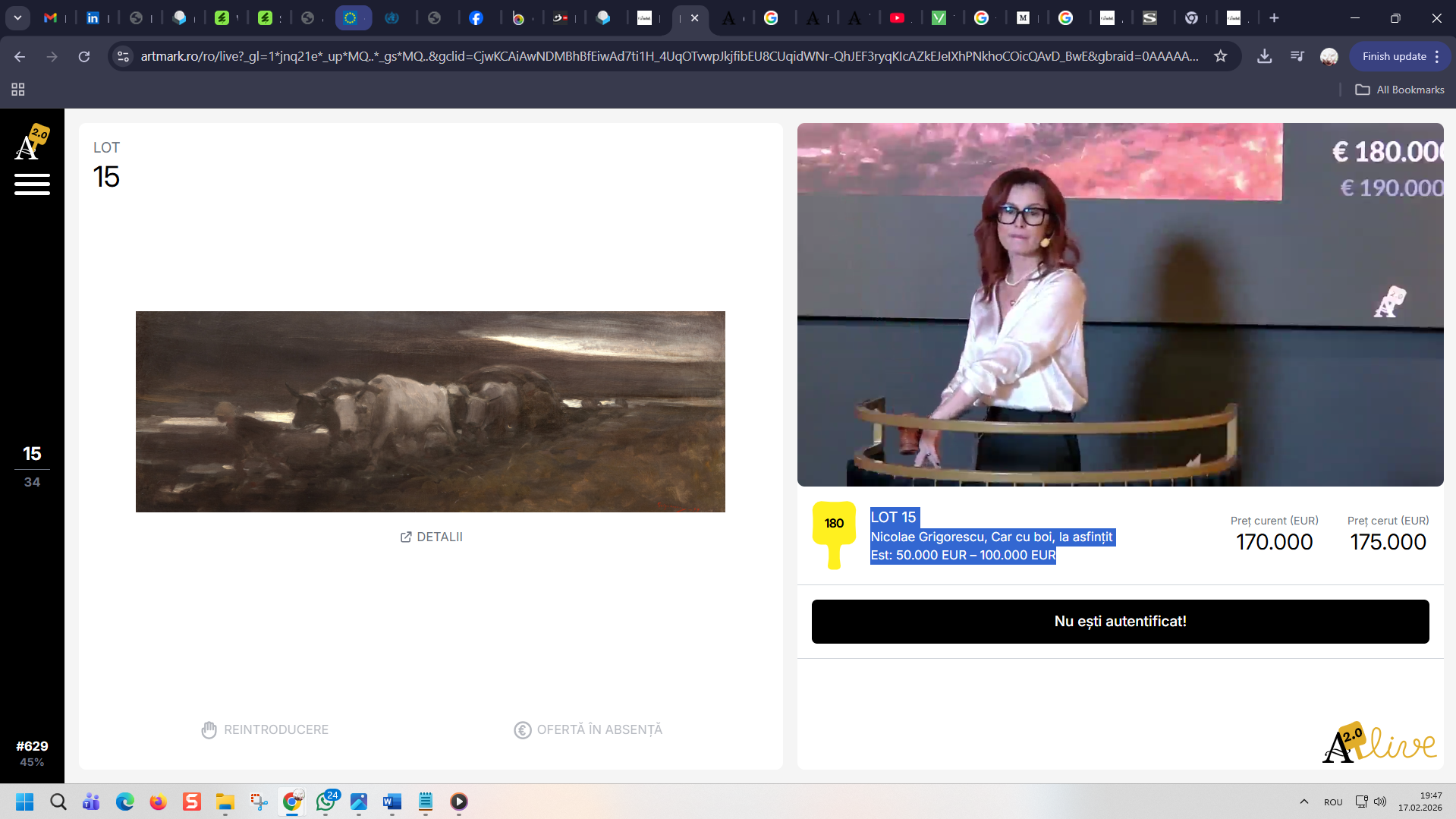This screenshot has width=1456, height=819.
Task: Click the euro icon for absentee offer
Action: [522, 729]
